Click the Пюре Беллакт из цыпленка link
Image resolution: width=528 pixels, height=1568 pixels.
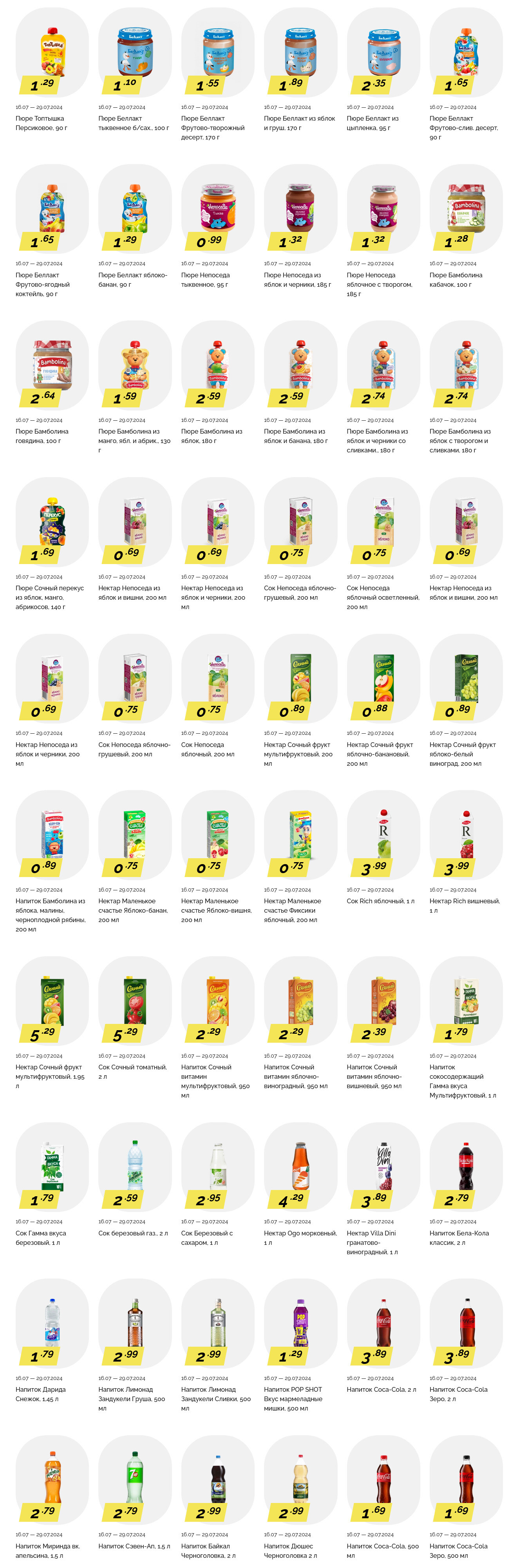coord(373,123)
